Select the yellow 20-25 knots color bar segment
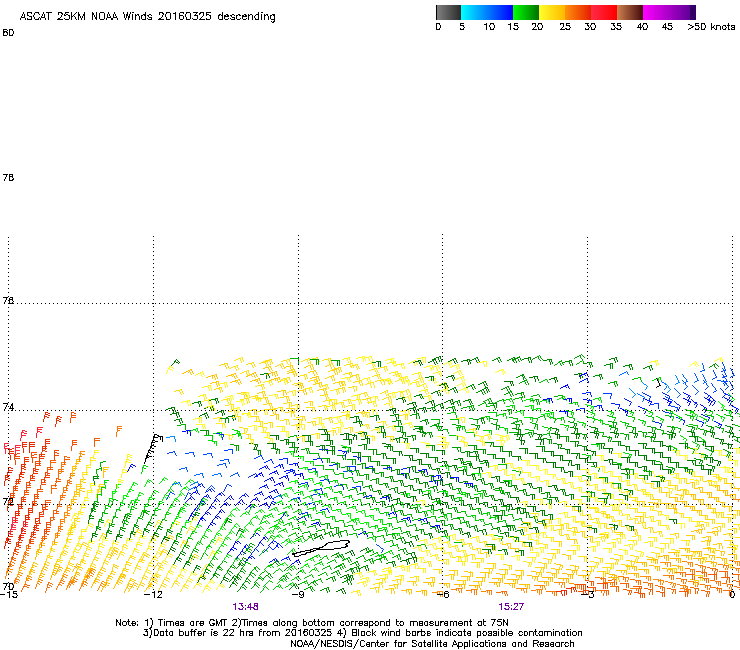Viewport: 740px width, 650px height. click(552, 12)
